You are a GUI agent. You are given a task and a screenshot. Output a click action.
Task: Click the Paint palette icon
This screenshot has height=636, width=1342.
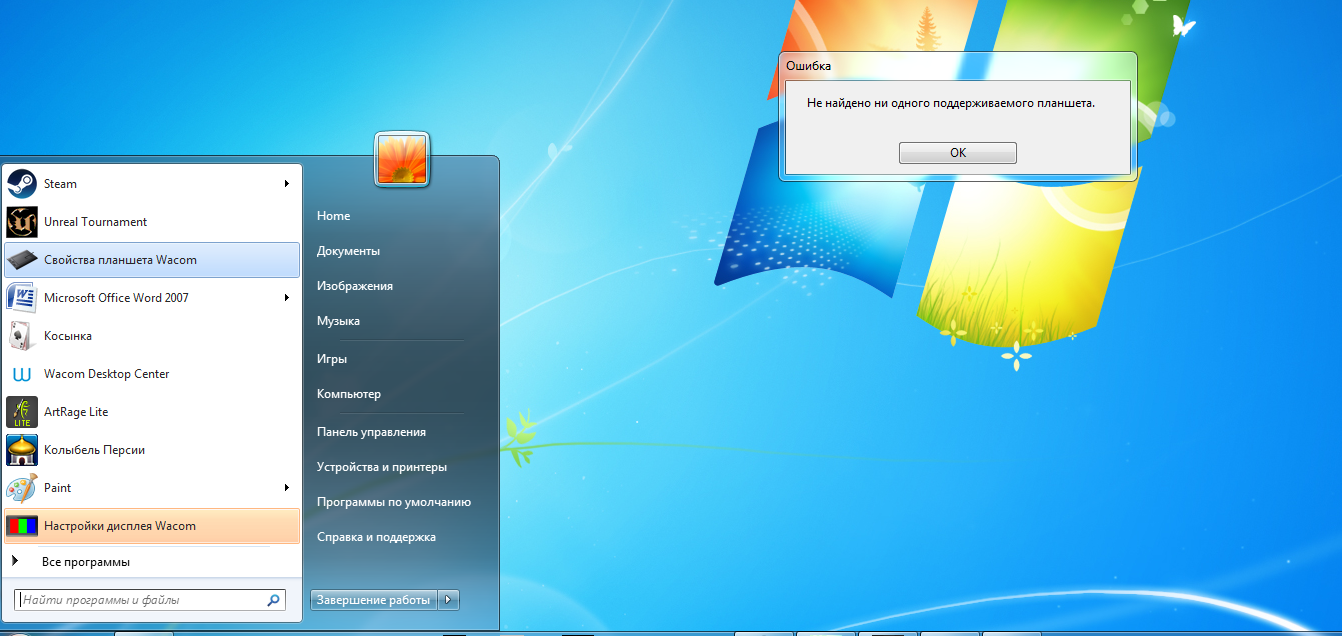tap(22, 488)
